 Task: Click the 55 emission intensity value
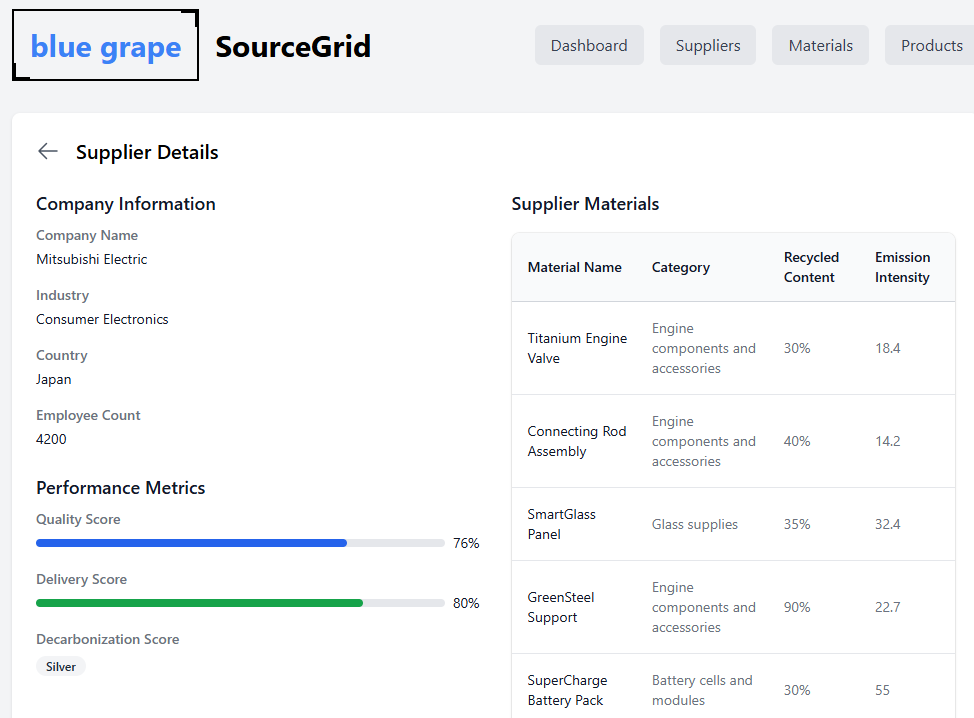882,690
